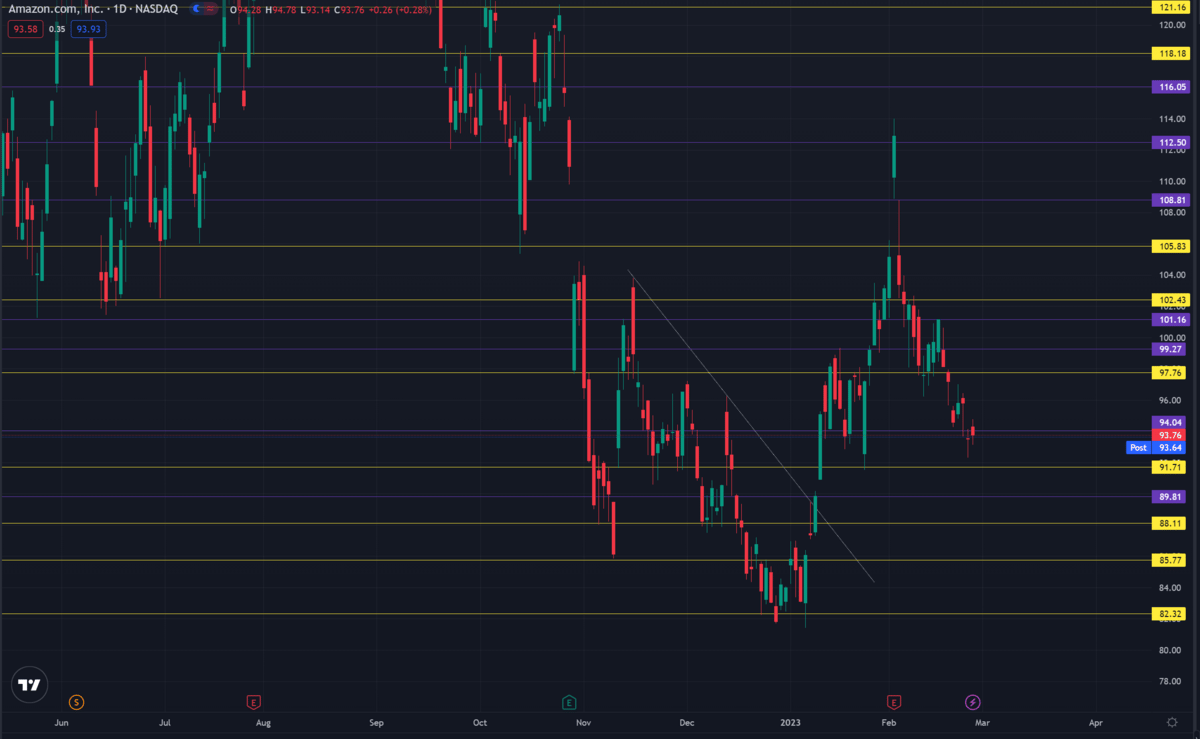The width and height of the screenshot is (1200, 739).
Task: Click the Post market price label
Action: [1138, 448]
